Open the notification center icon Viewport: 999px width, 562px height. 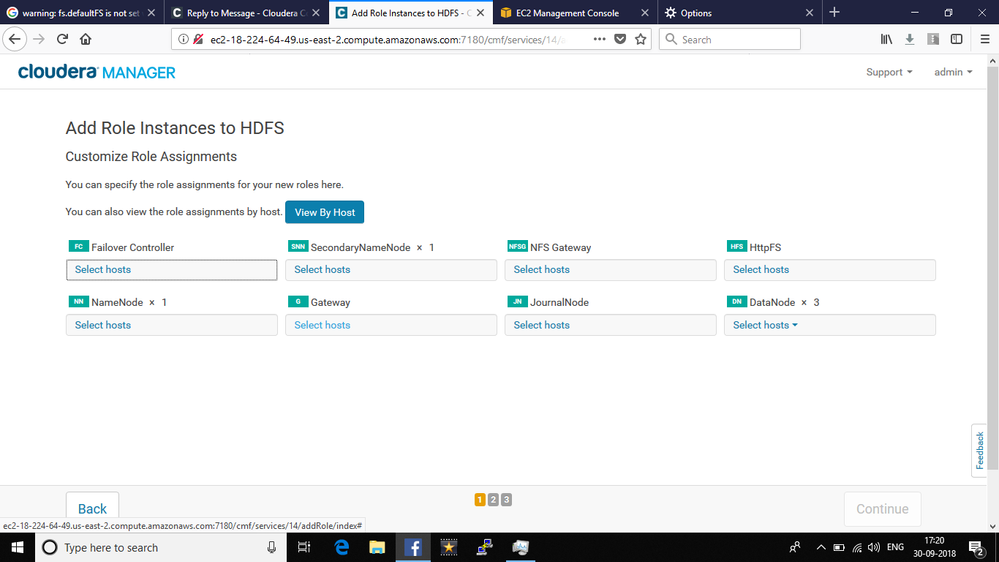[977, 547]
